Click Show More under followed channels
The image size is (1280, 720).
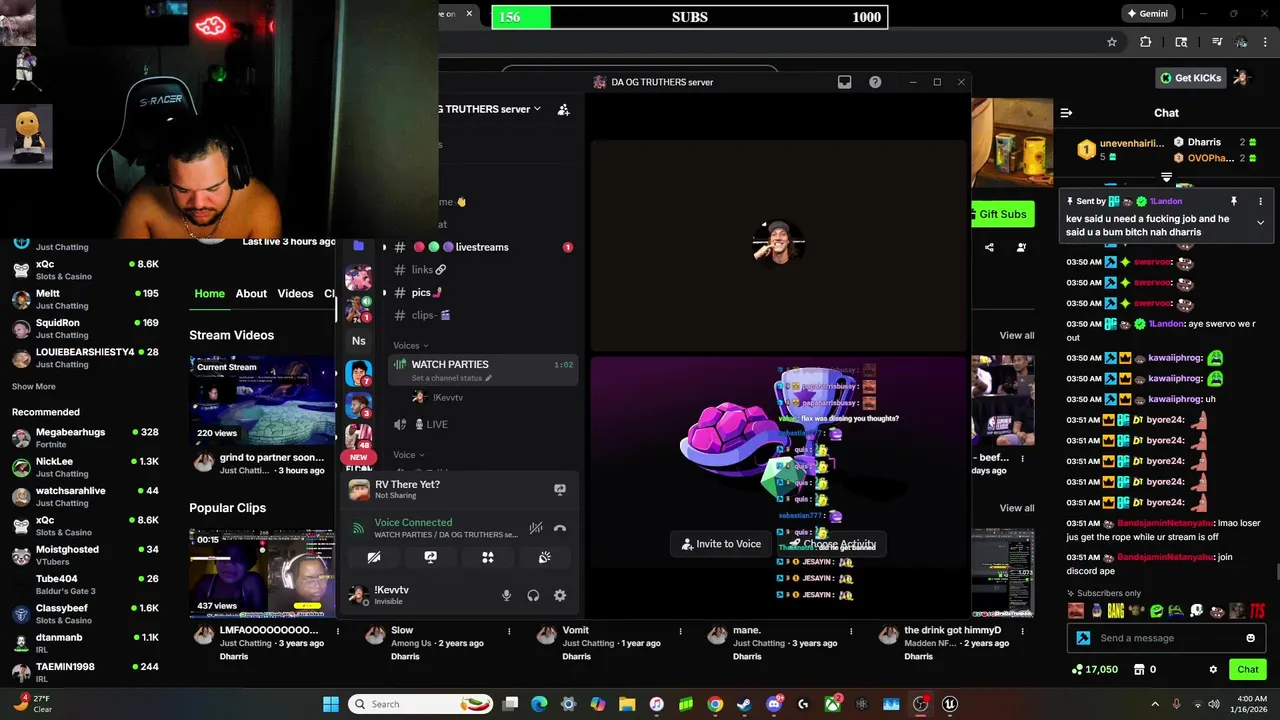tap(33, 386)
